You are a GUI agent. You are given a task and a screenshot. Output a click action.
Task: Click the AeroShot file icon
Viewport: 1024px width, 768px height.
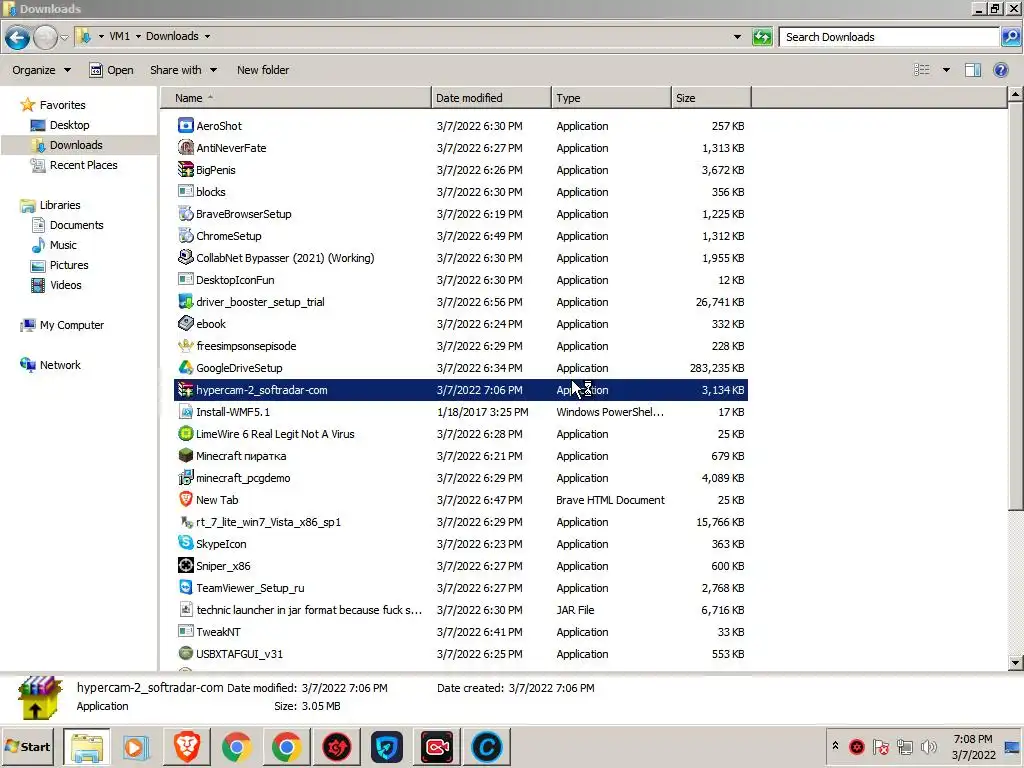(185, 125)
